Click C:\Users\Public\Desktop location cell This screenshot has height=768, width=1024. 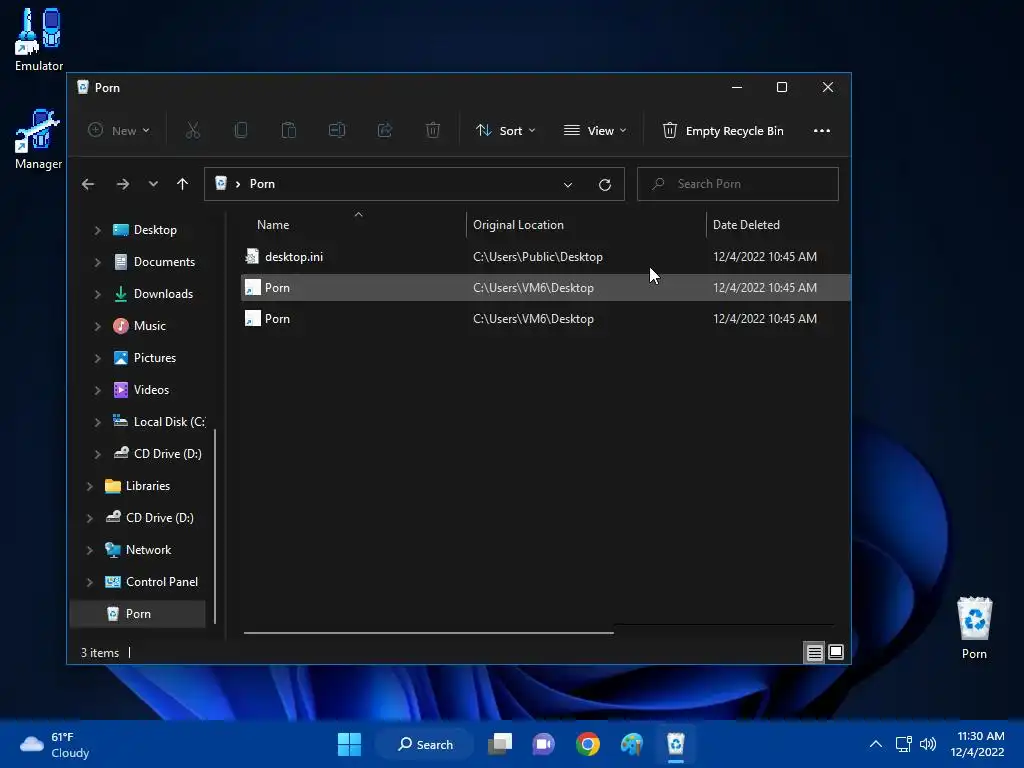[537, 257]
